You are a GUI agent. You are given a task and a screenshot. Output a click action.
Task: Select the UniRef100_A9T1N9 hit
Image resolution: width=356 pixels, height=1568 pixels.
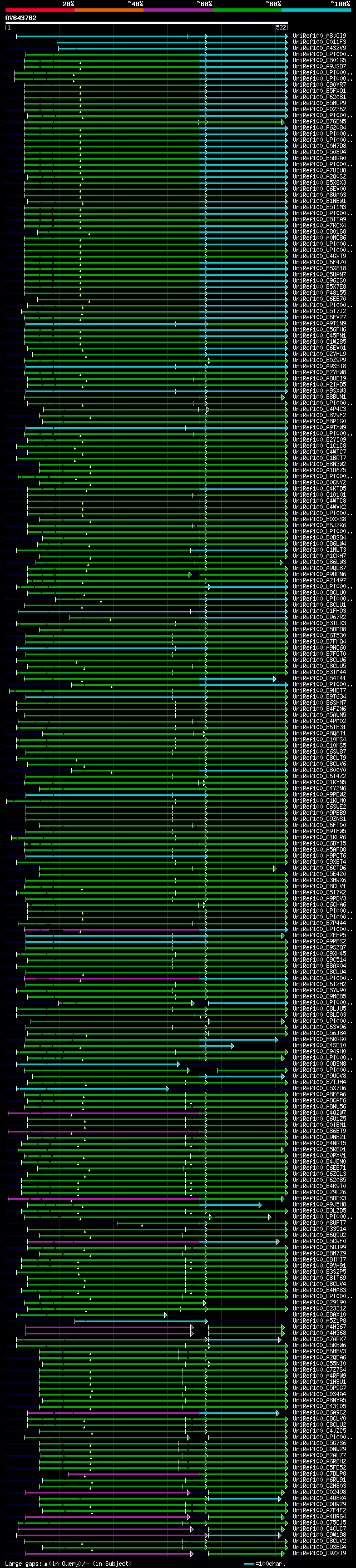(x=319, y=324)
